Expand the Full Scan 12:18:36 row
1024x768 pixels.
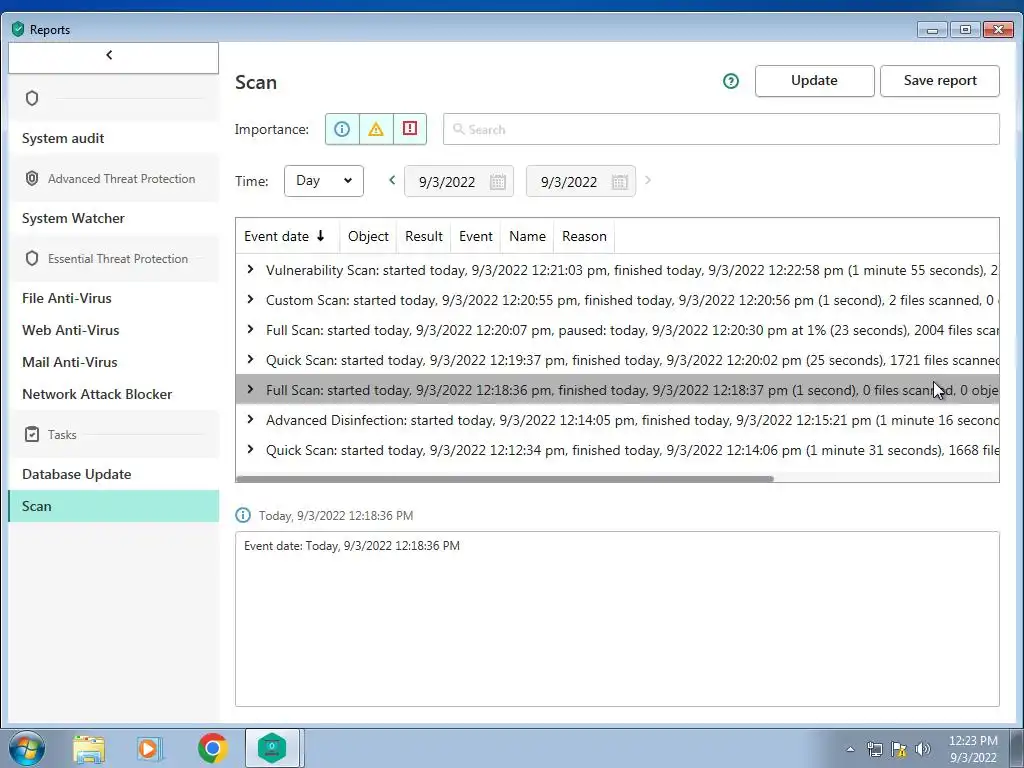[250, 390]
